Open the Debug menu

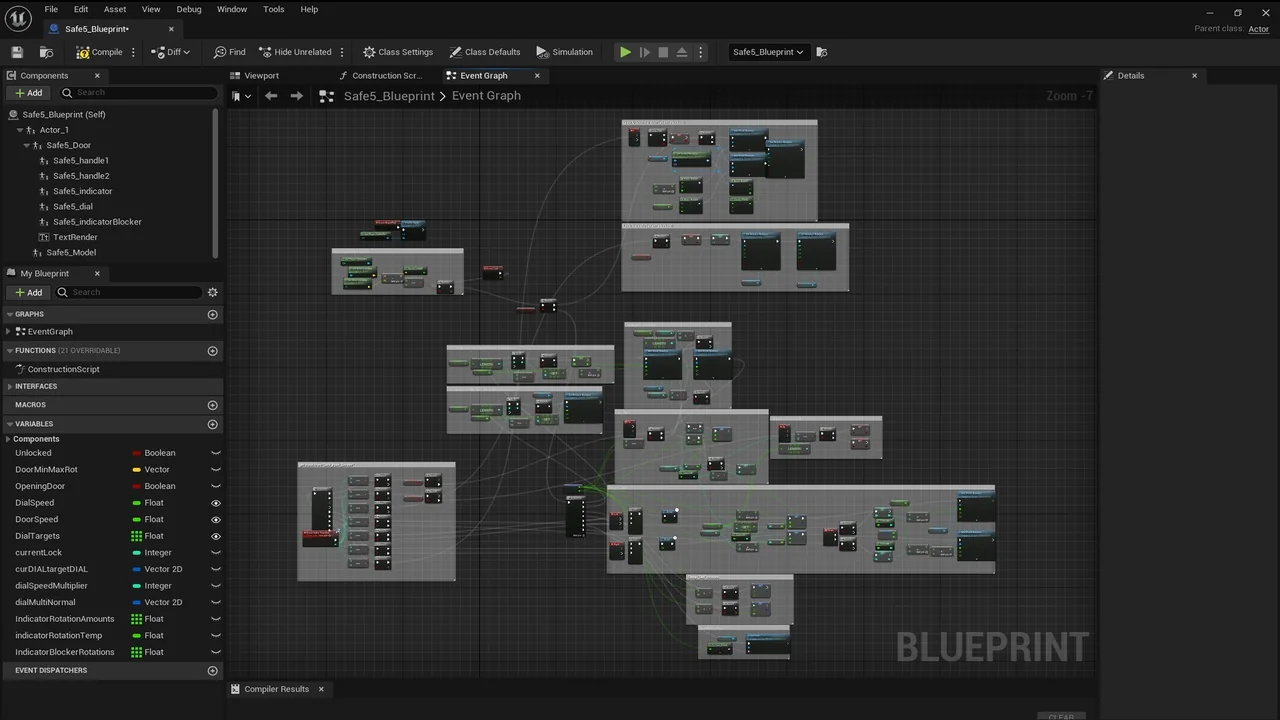188,9
